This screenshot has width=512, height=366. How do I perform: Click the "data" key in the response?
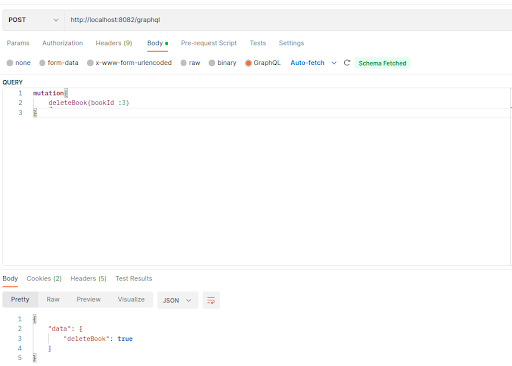coord(60,329)
